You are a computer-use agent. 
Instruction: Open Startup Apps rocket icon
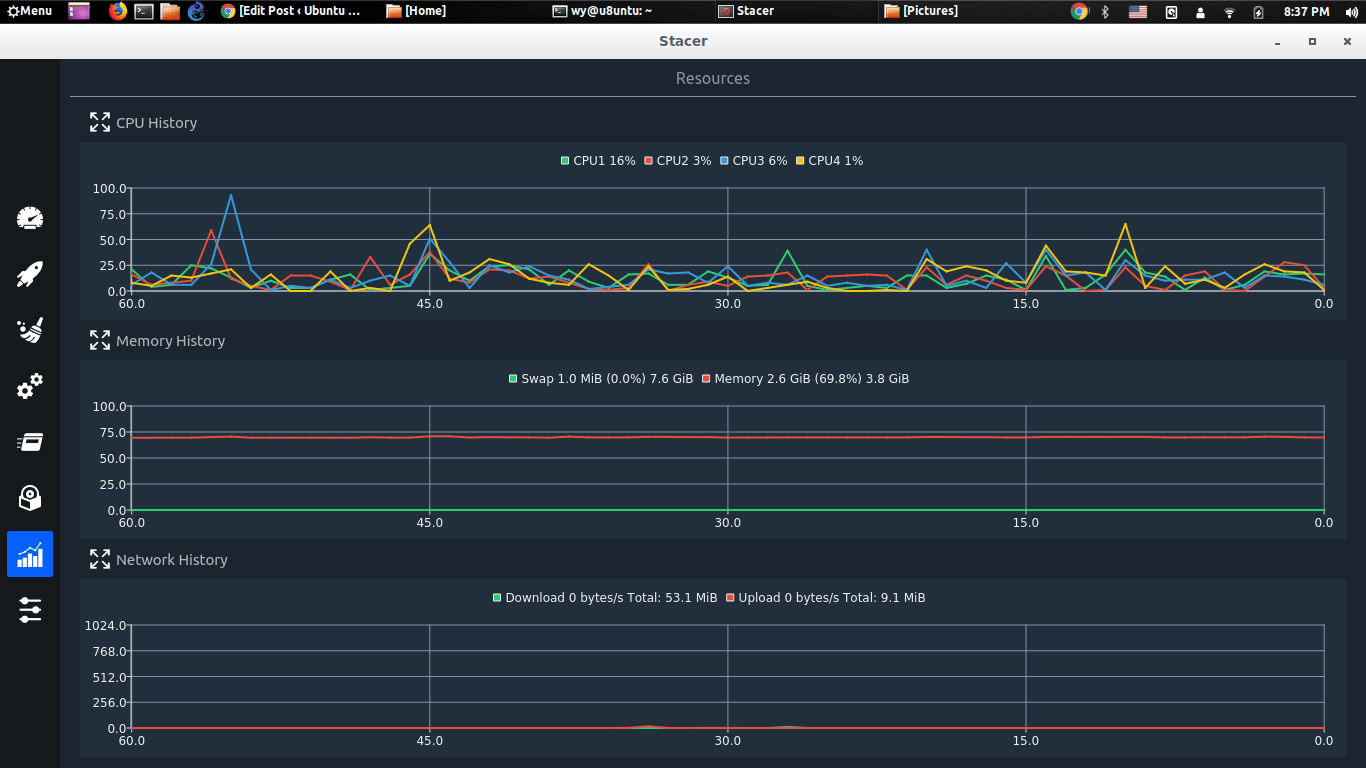pyautogui.click(x=30, y=274)
